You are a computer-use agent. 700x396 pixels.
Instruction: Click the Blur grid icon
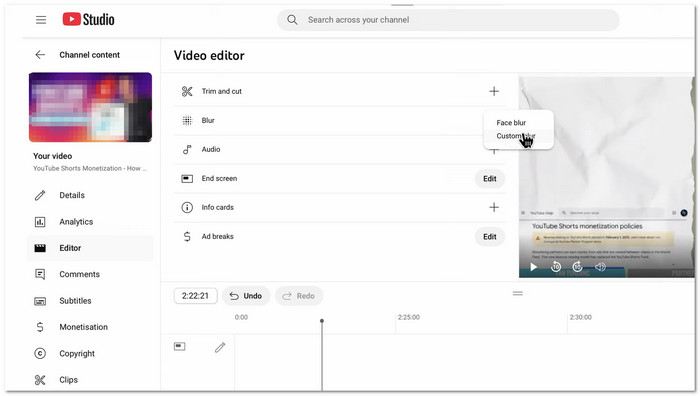(x=187, y=121)
